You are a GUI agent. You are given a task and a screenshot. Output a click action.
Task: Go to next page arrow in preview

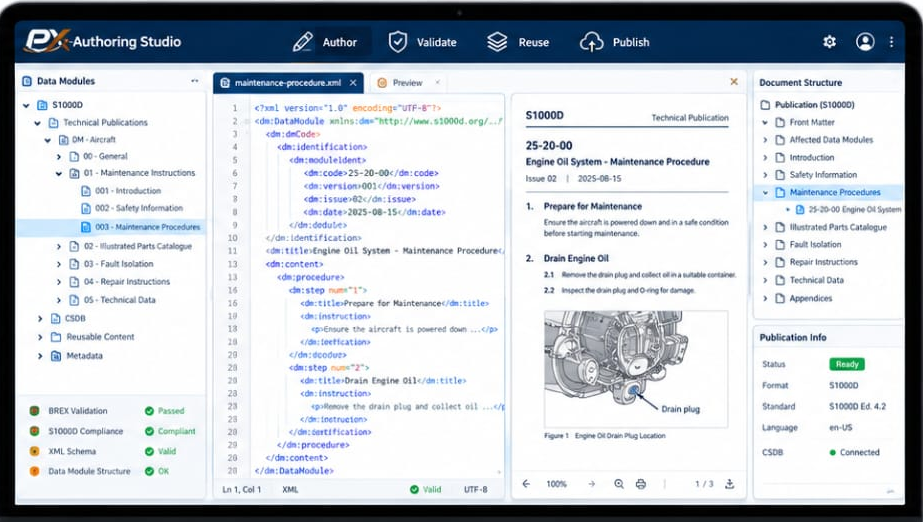click(592, 484)
